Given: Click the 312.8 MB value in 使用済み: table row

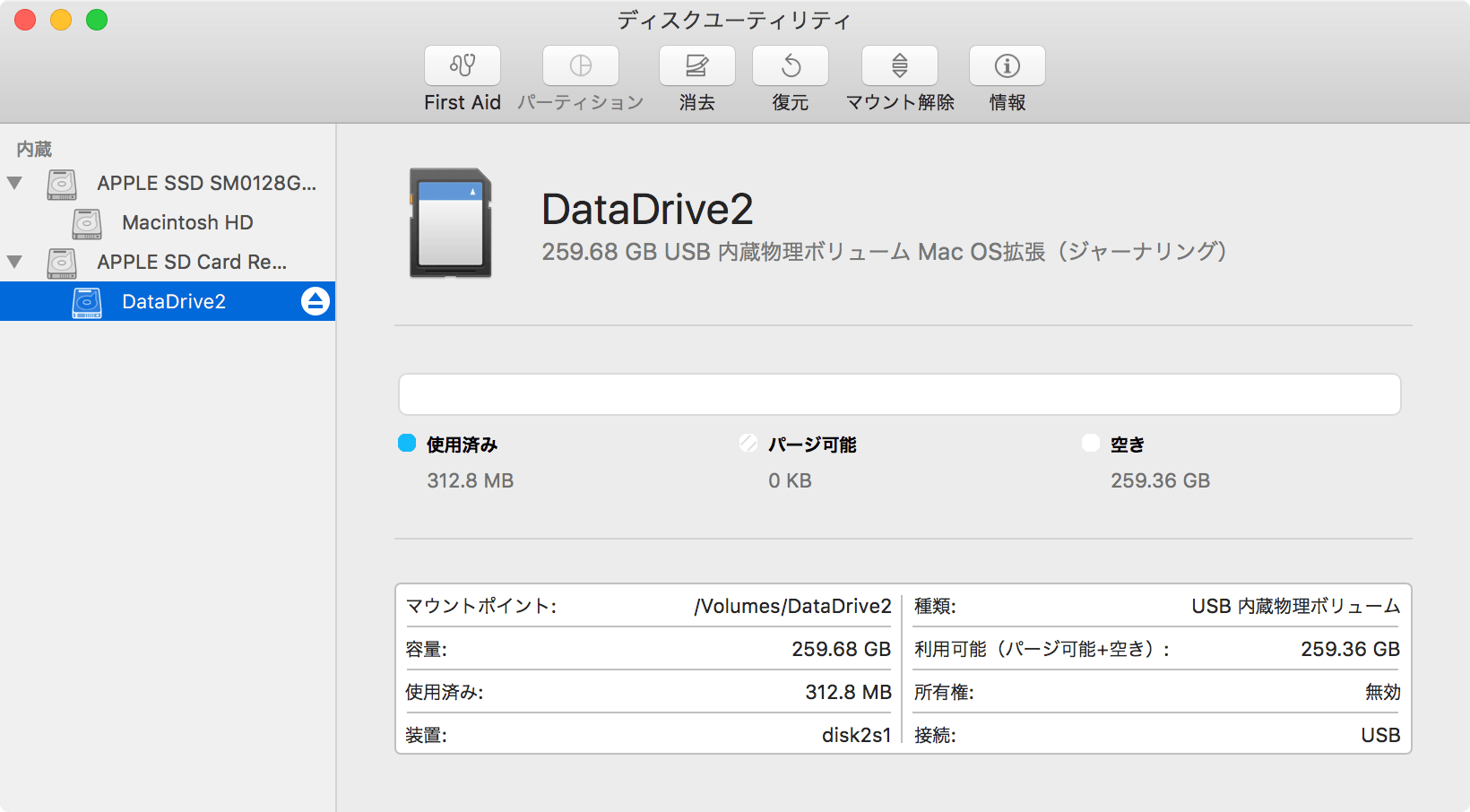Looking at the screenshot, I should tap(849, 692).
